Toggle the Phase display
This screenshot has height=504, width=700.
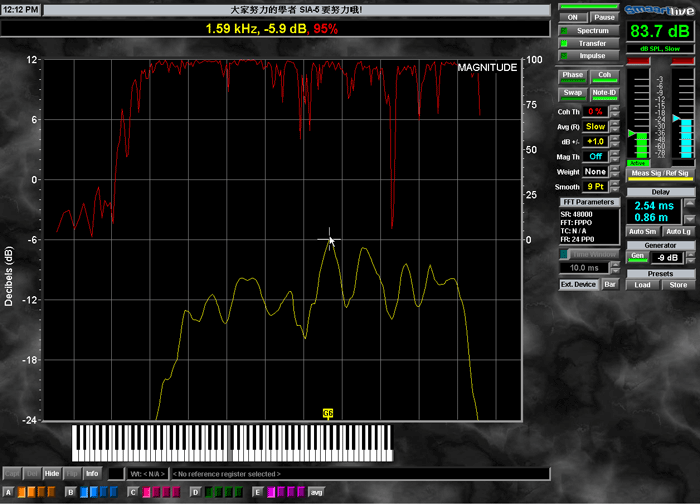572,75
